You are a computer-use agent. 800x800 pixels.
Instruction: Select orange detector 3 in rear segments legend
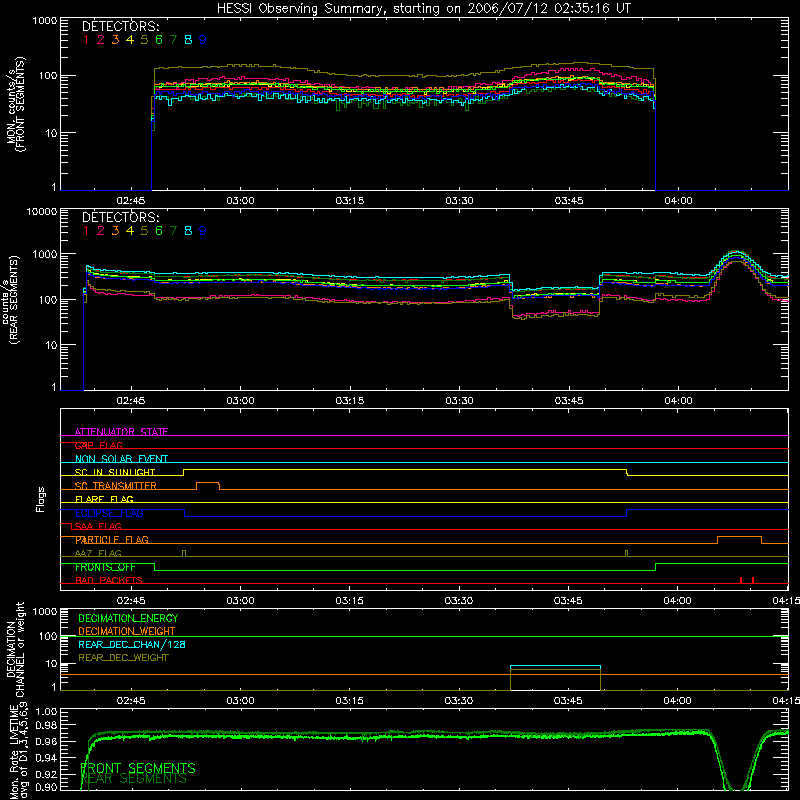[x=115, y=231]
